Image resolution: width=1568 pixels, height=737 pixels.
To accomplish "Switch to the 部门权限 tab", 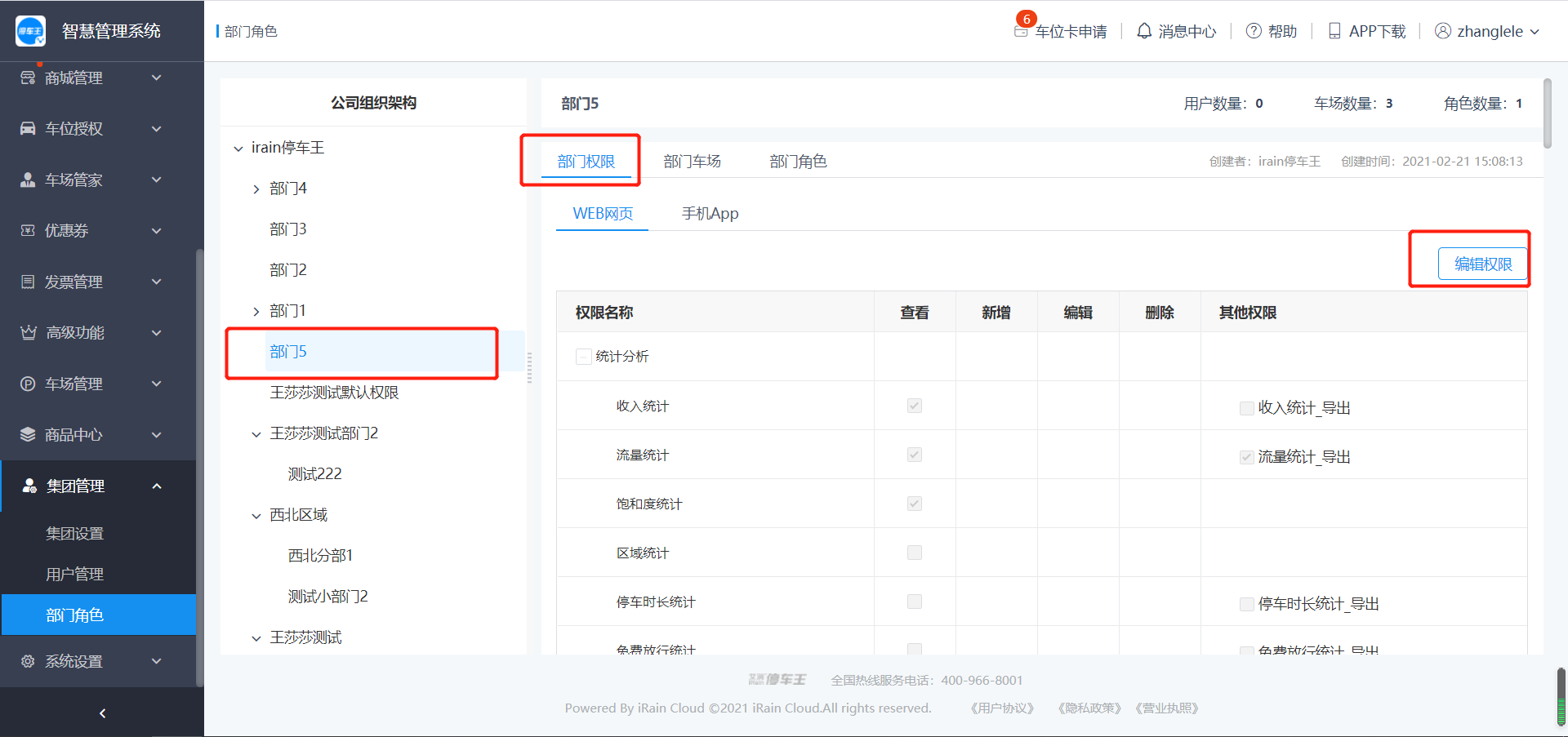I will coord(586,162).
